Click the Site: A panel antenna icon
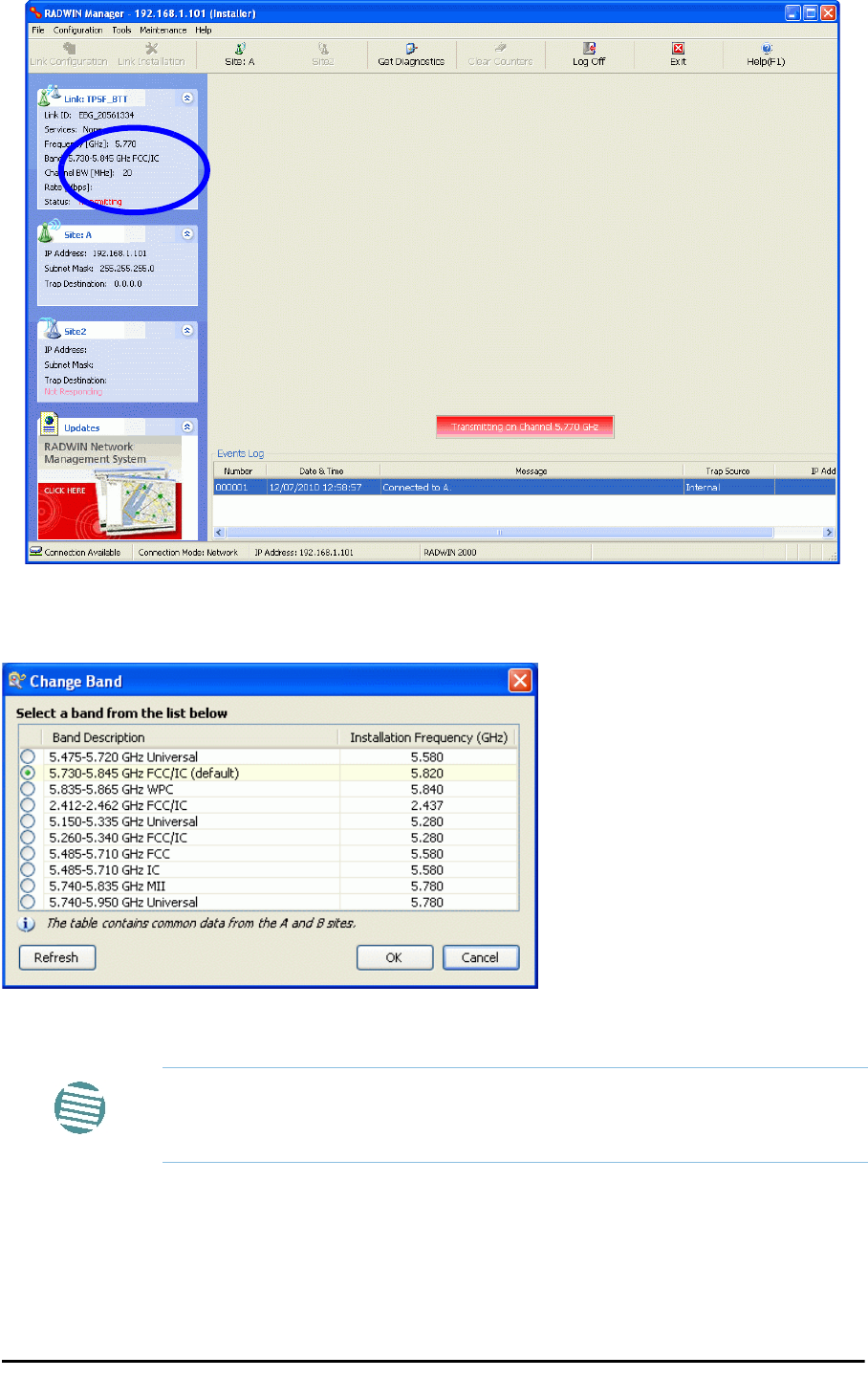The height and width of the screenshot is (1378, 868). [50, 231]
